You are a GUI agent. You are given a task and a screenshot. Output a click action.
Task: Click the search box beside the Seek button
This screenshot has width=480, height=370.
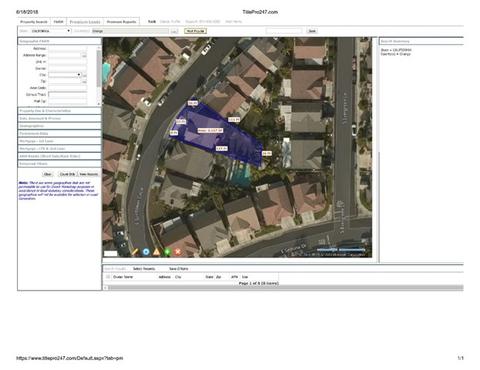click(x=284, y=31)
